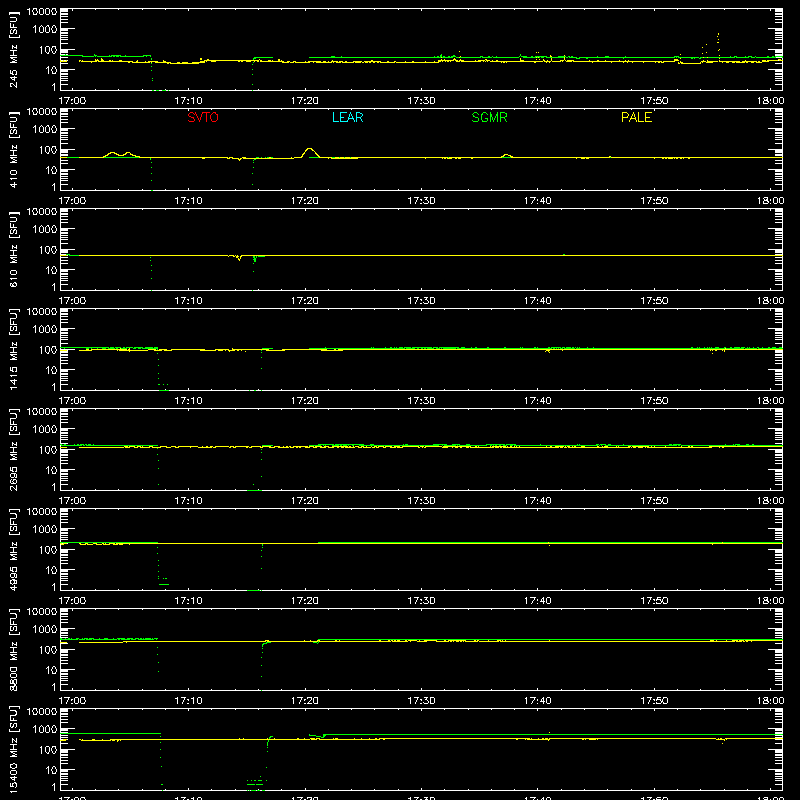The height and width of the screenshot is (800, 800).
Task: Click the small yellow bump near 17:37 at 410 MHz
Action: coord(506,155)
